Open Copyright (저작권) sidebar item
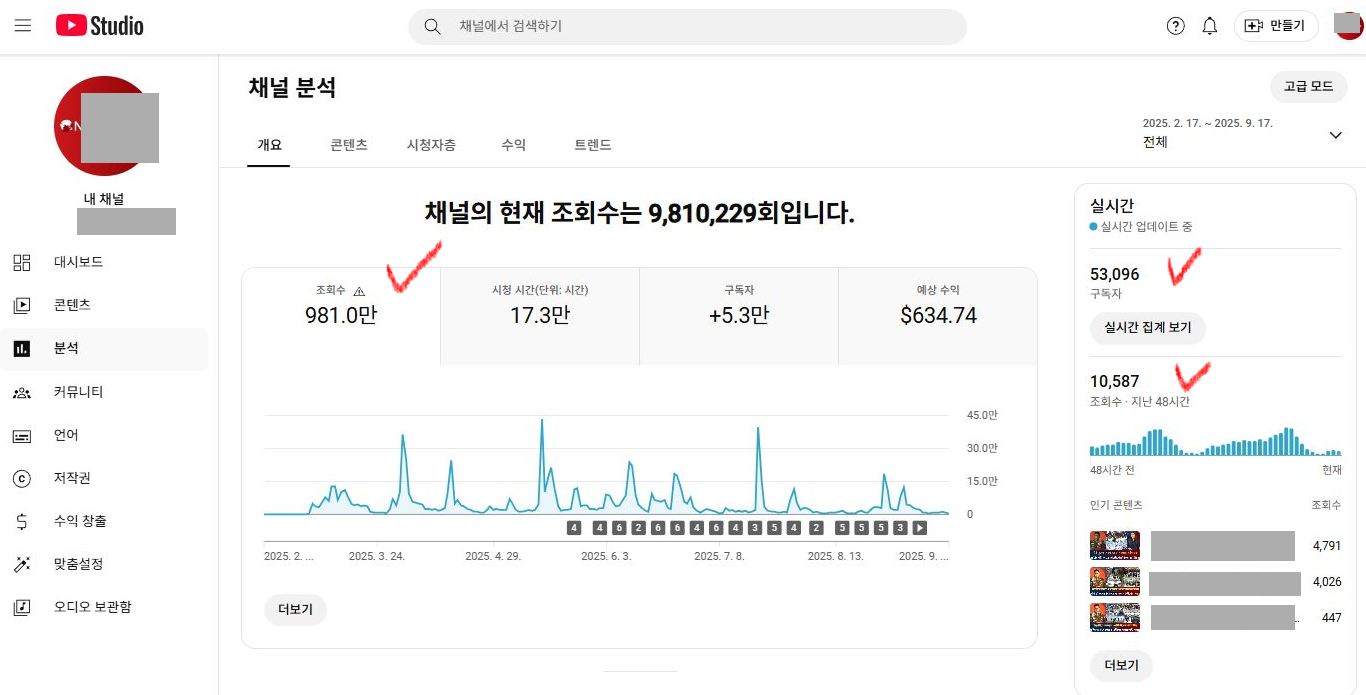This screenshot has width=1366, height=695. (72, 478)
